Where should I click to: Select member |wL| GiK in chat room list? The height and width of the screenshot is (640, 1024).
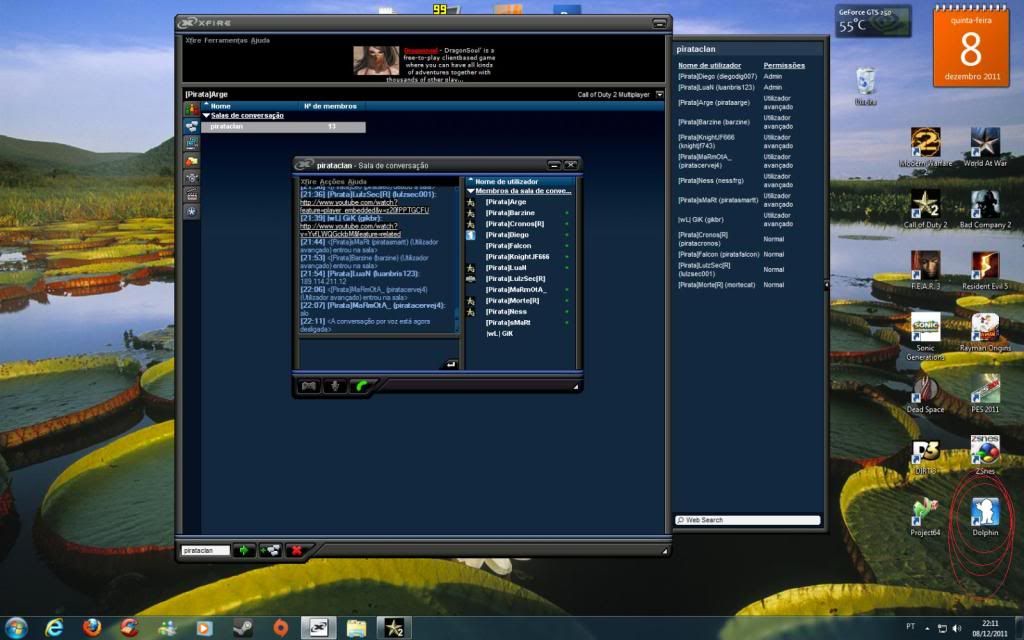click(x=499, y=334)
